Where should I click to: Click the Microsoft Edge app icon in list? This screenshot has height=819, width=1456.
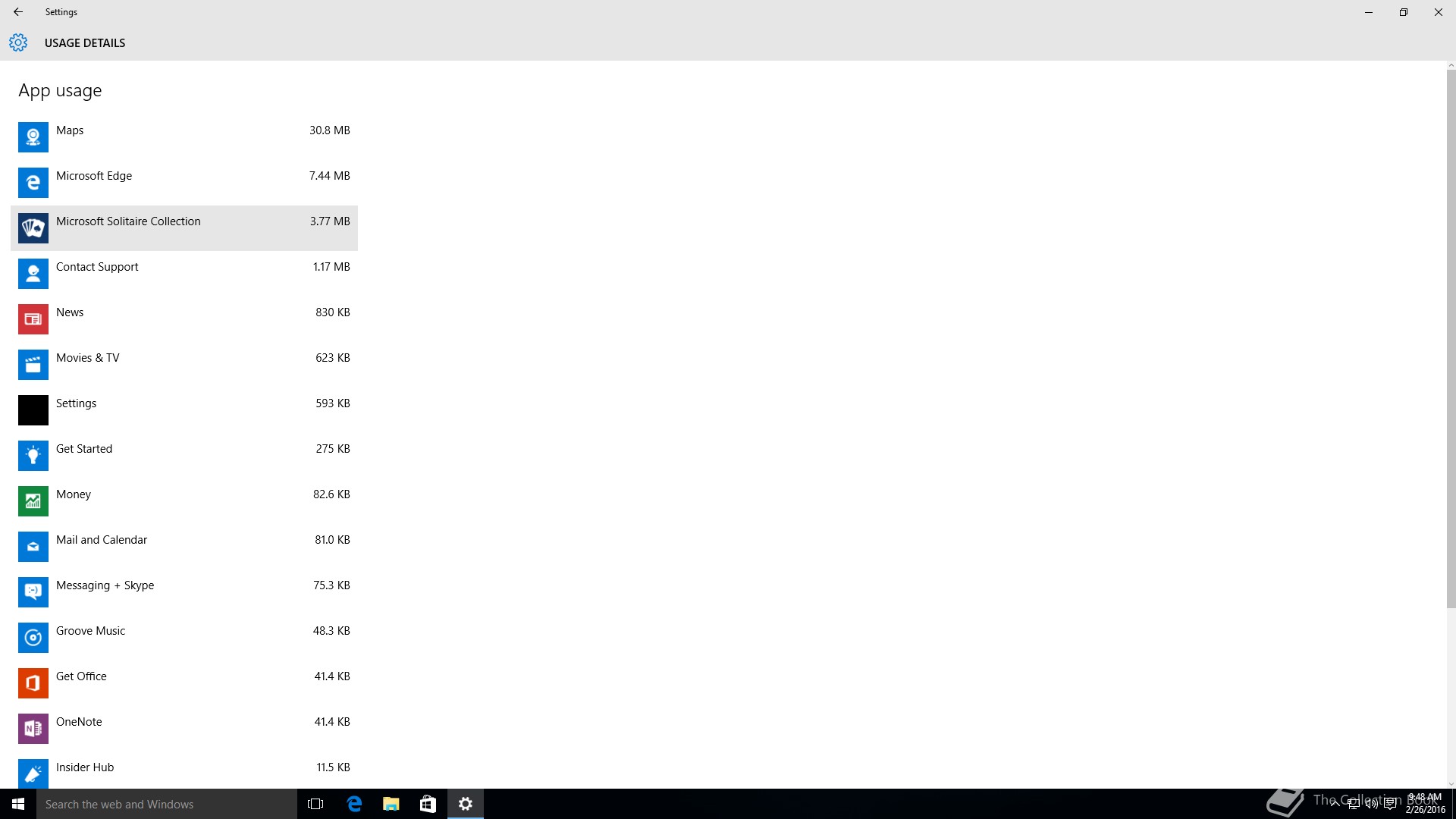[33, 183]
